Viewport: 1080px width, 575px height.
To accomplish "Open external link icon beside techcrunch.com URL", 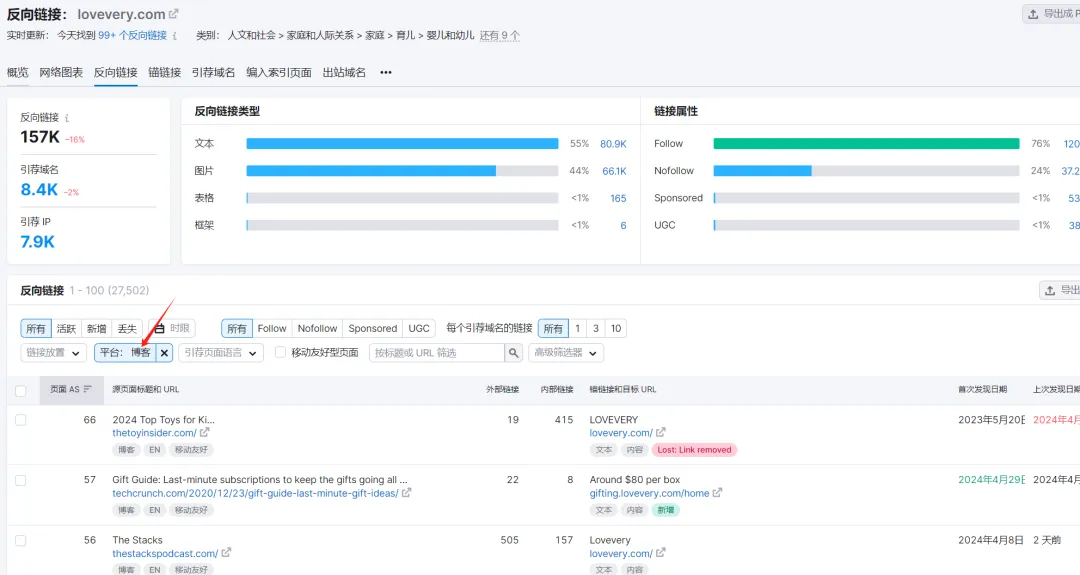I will 406,492.
